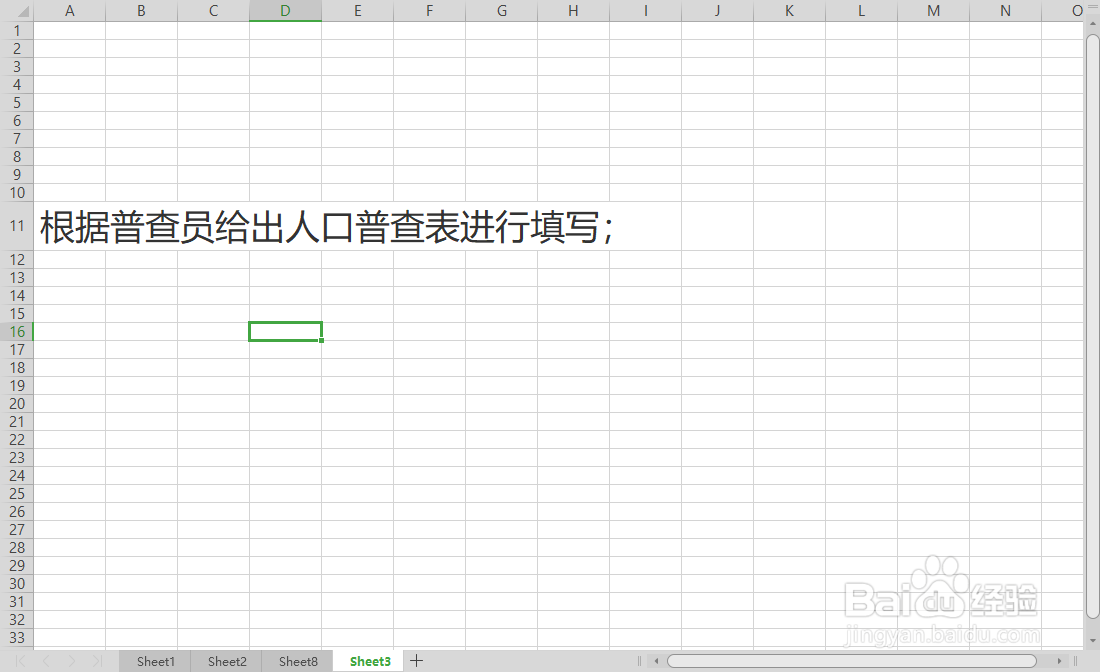Add a new worksheet with the plus button

pyautogui.click(x=417, y=661)
